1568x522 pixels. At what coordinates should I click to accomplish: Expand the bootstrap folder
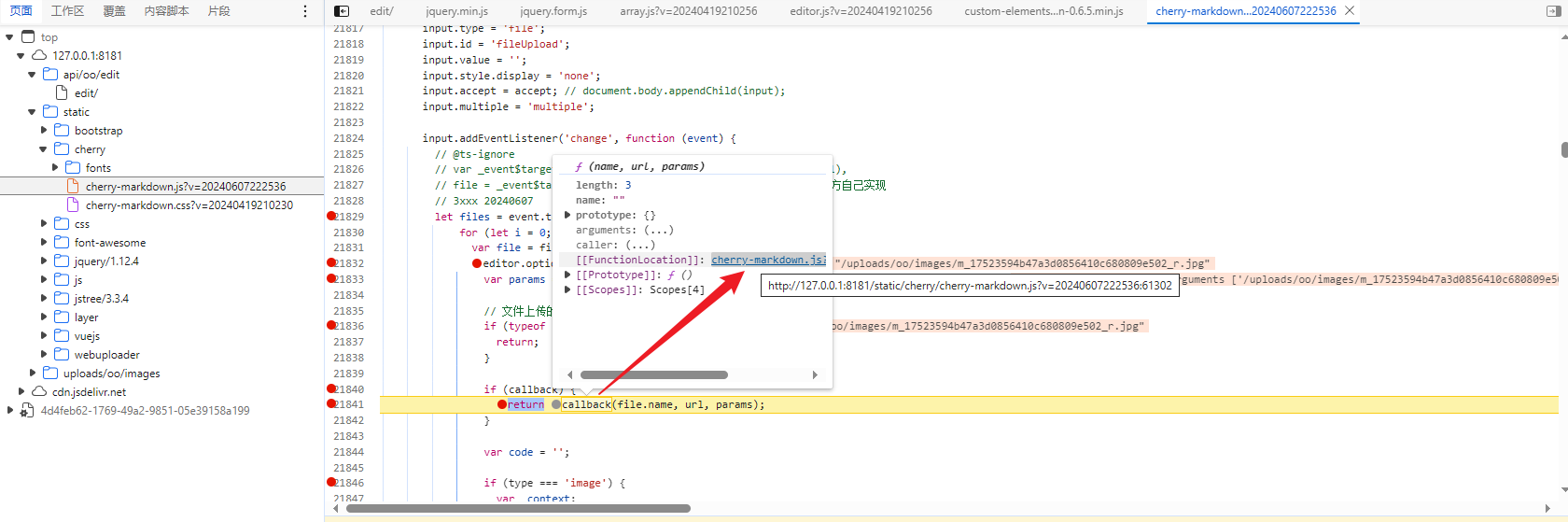(x=43, y=131)
